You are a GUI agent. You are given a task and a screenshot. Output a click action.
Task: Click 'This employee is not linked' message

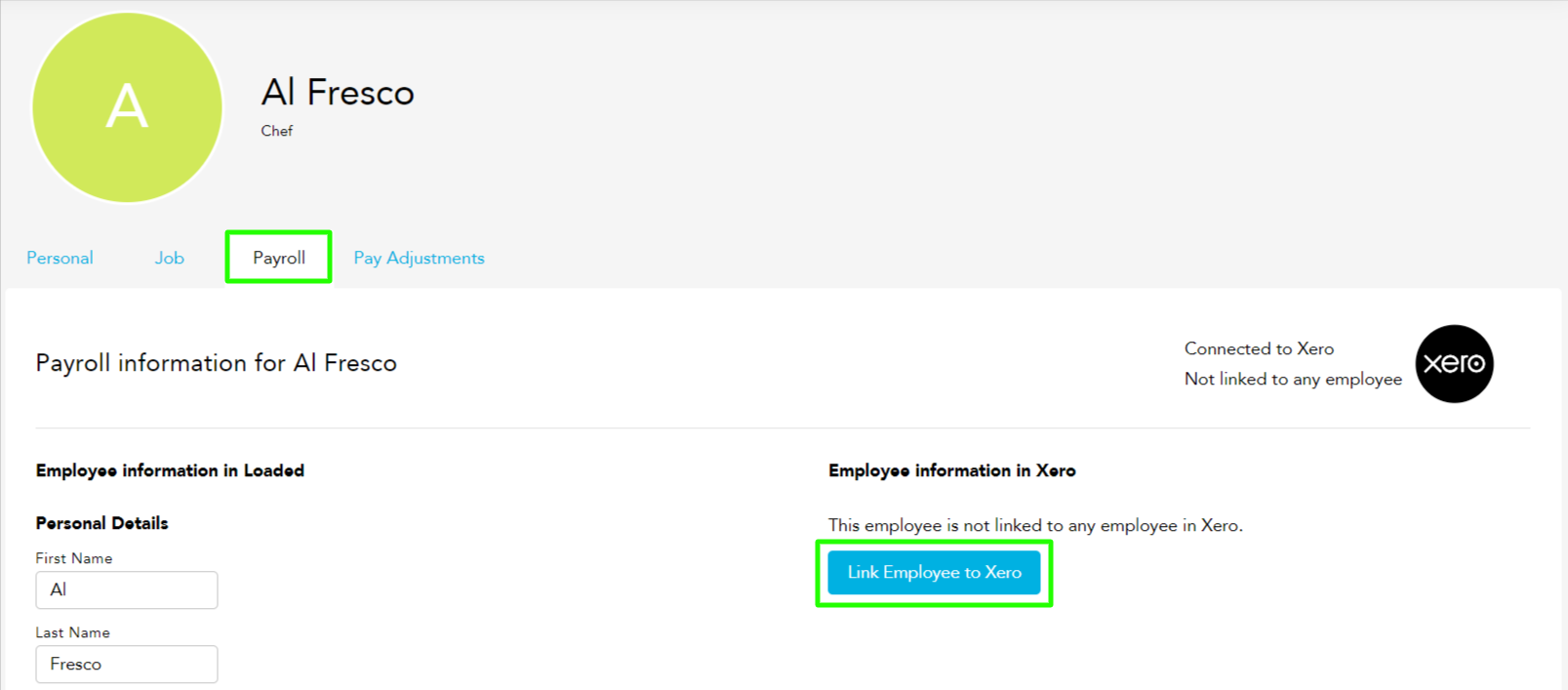coord(1035,525)
